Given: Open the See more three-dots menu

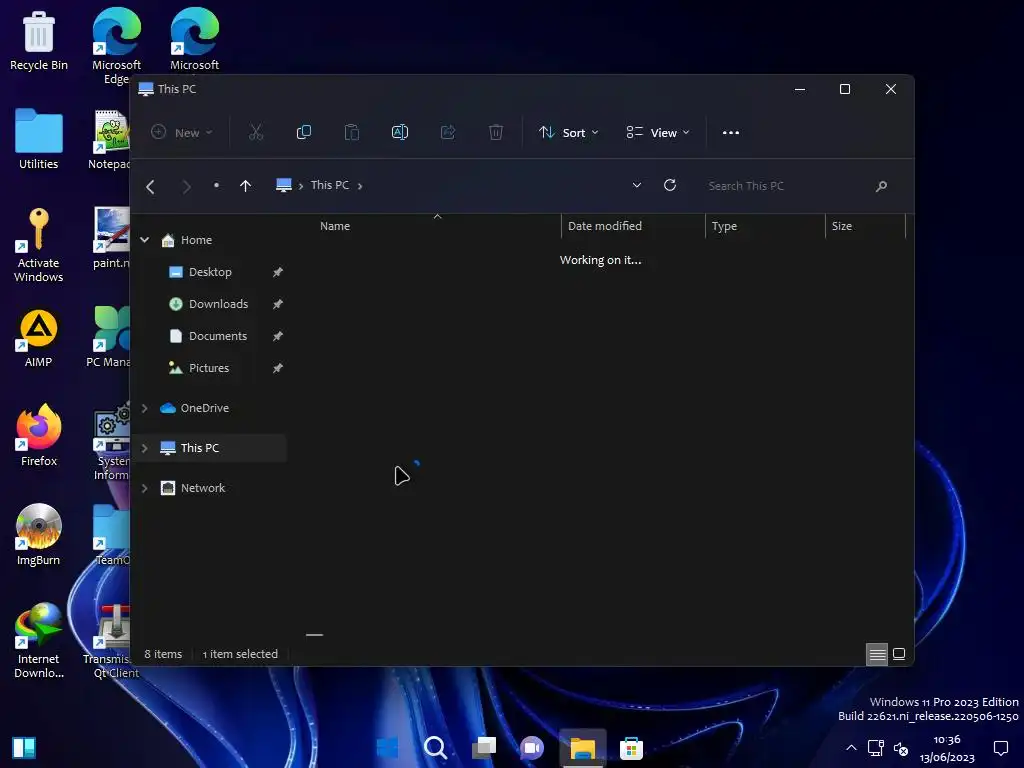Looking at the screenshot, I should 731,133.
